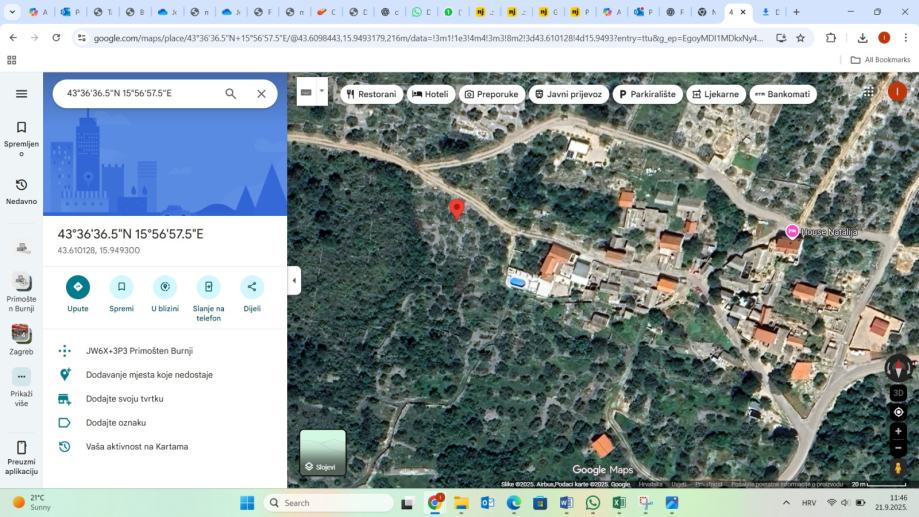Click Prikaži više in the sidebar
919x517 pixels.
pyautogui.click(x=22, y=387)
